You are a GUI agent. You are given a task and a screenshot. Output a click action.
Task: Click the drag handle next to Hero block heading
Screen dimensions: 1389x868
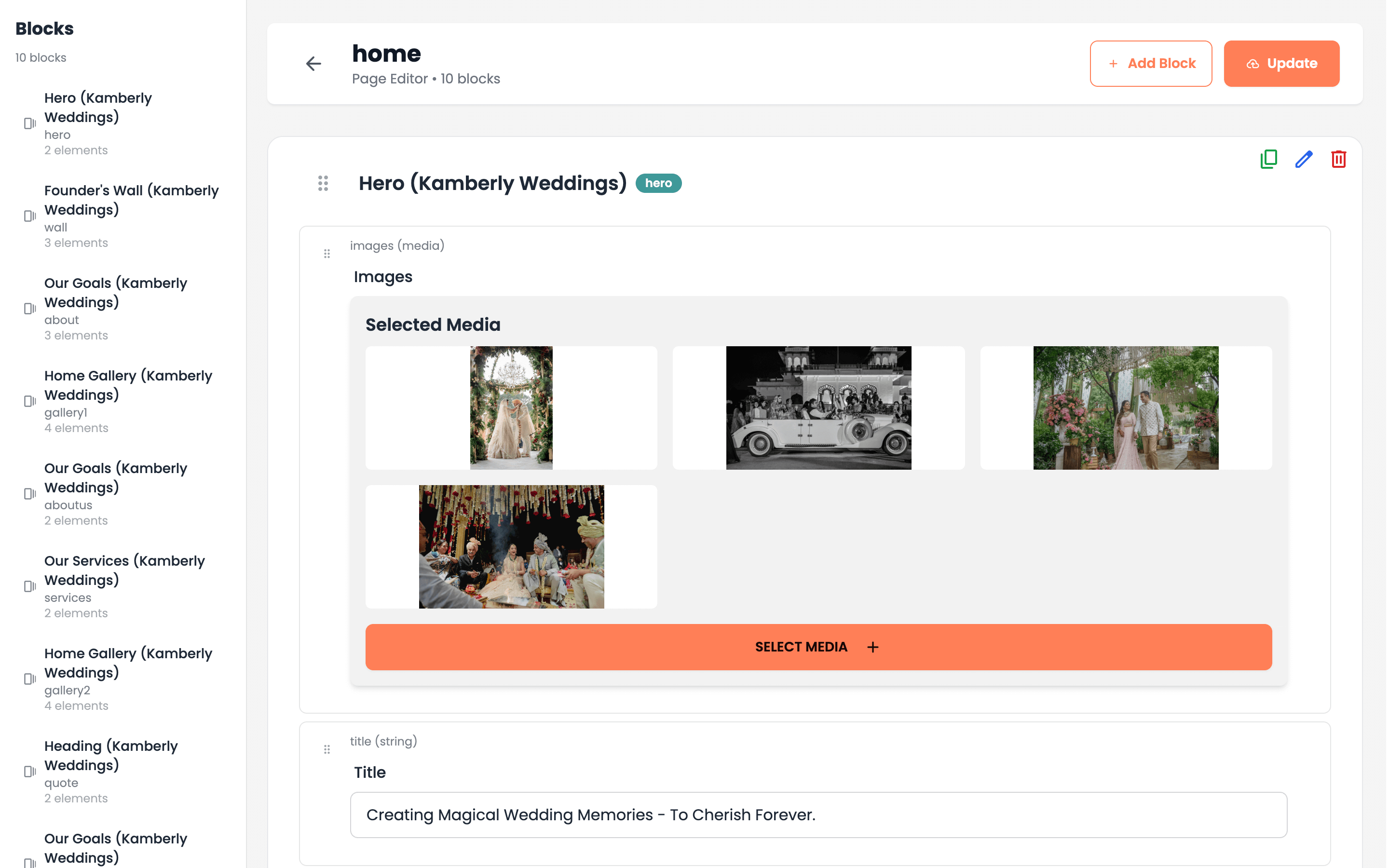click(x=323, y=183)
